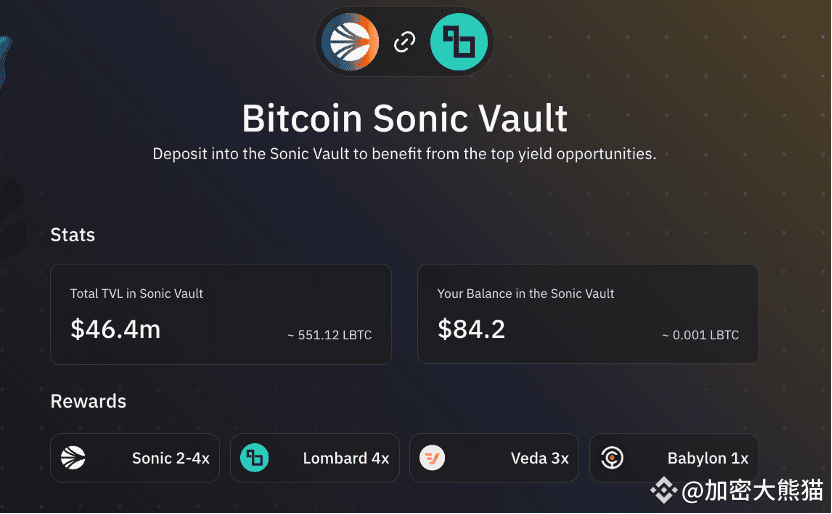The width and height of the screenshot is (832, 514).
Task: Click the Veda icon in rewards row
Action: (432, 458)
